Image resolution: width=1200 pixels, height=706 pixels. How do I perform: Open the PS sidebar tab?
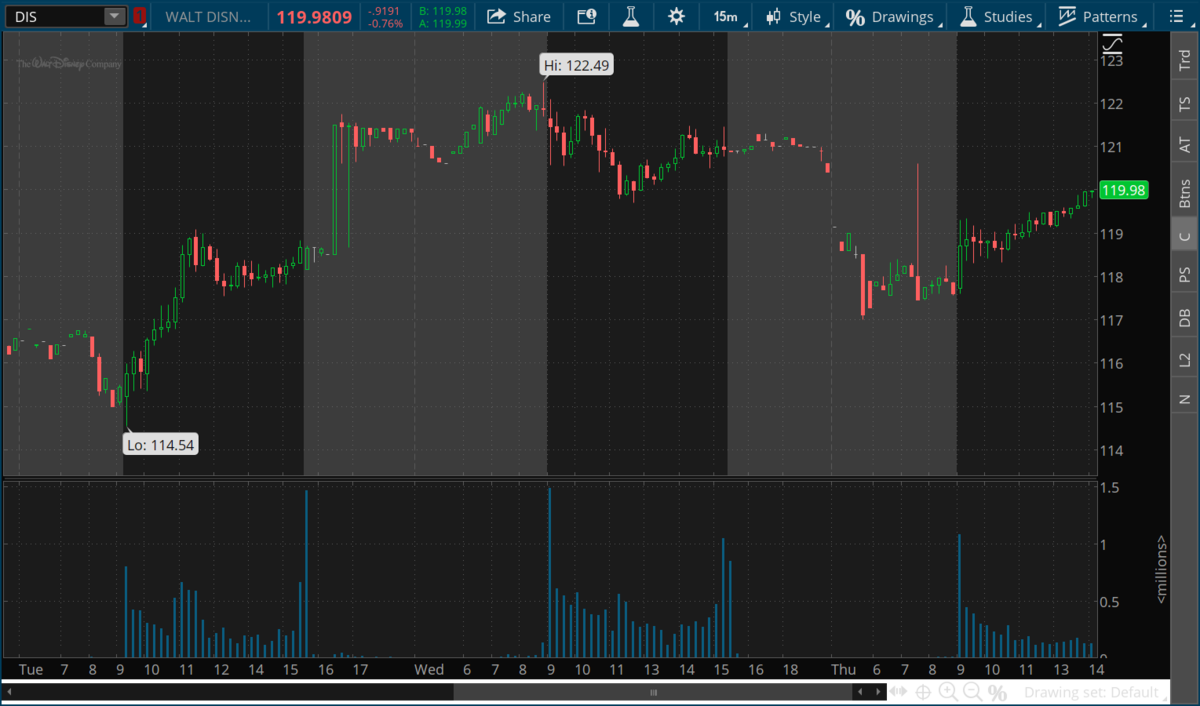pyautogui.click(x=1185, y=275)
